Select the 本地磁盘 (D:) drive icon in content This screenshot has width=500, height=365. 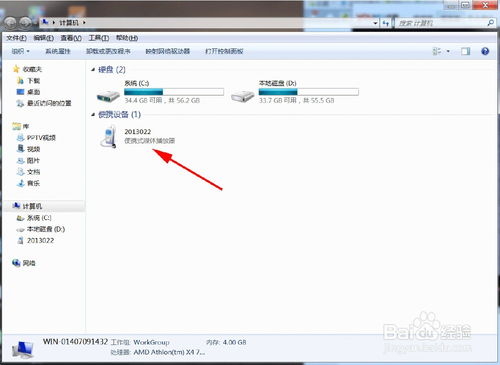point(243,96)
